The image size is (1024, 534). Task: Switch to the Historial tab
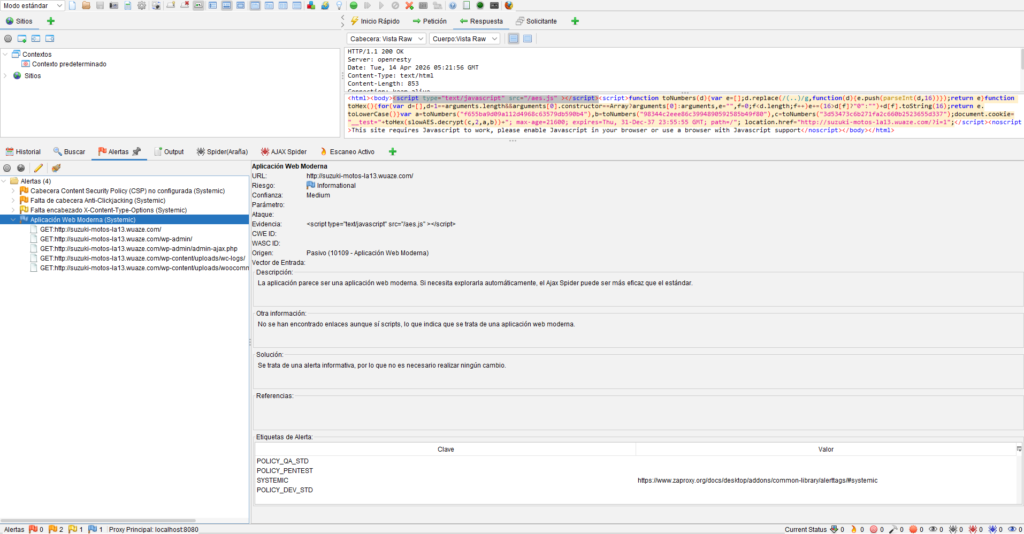23,151
